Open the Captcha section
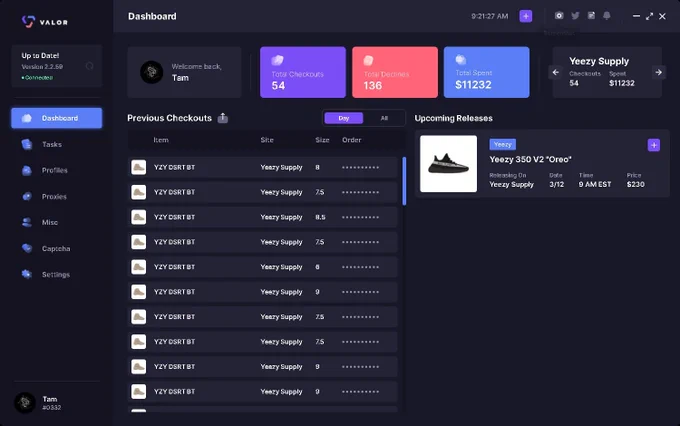The image size is (680, 426). (x=56, y=249)
